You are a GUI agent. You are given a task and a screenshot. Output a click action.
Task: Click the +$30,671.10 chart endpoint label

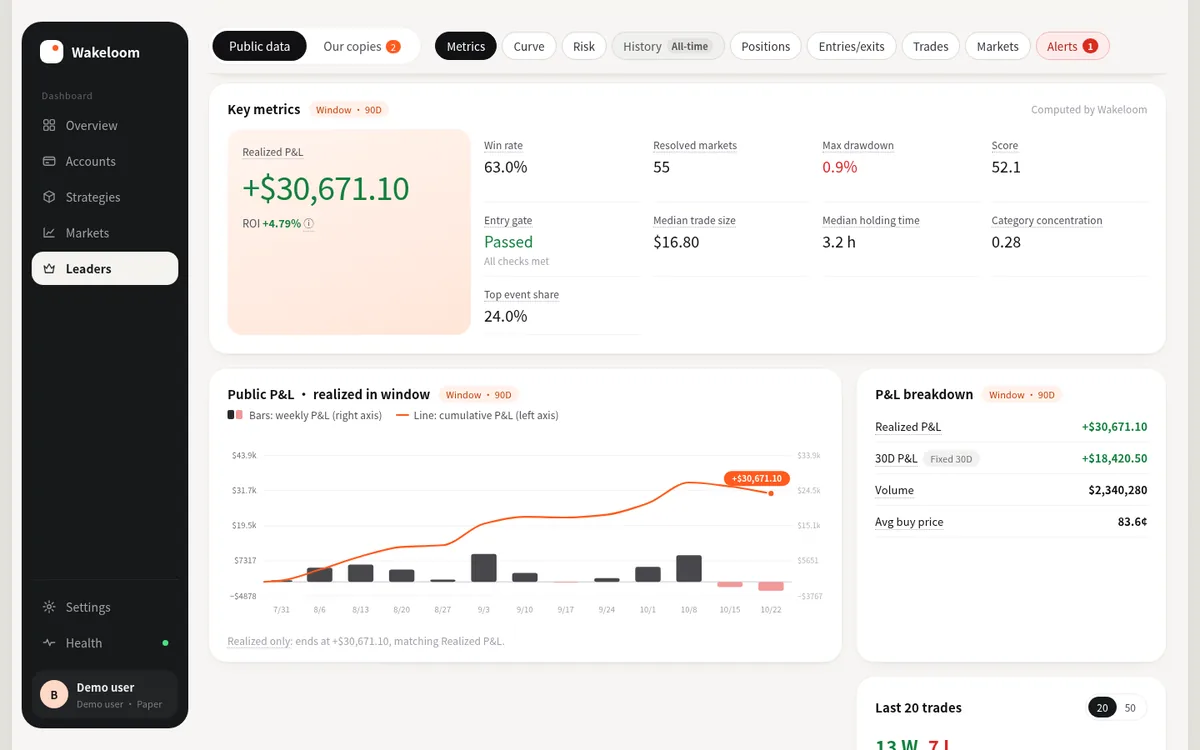click(757, 478)
